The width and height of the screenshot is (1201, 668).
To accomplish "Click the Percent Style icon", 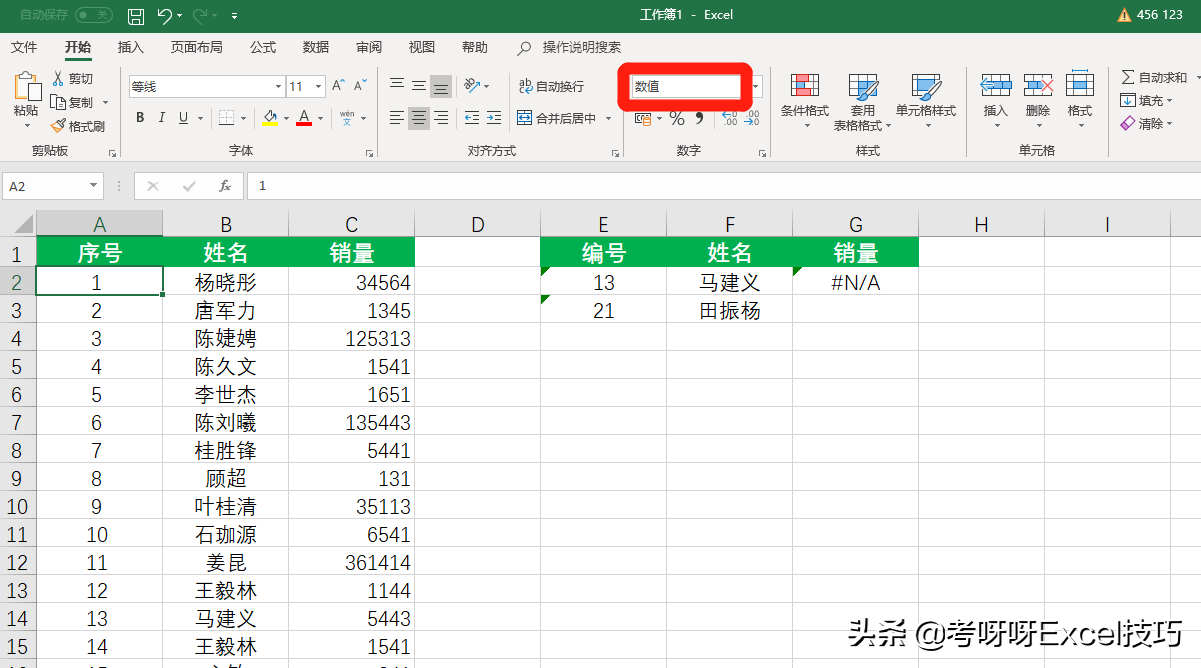I will [677, 118].
